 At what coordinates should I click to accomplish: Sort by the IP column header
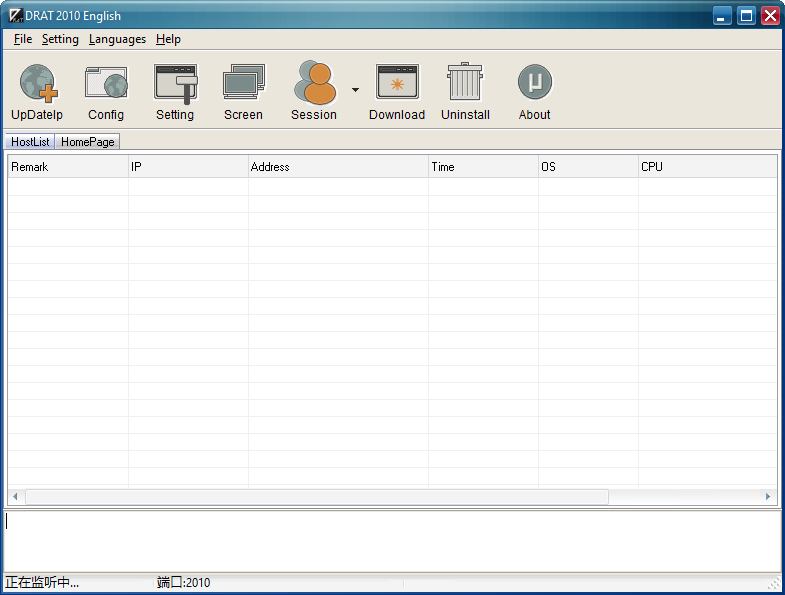point(188,167)
